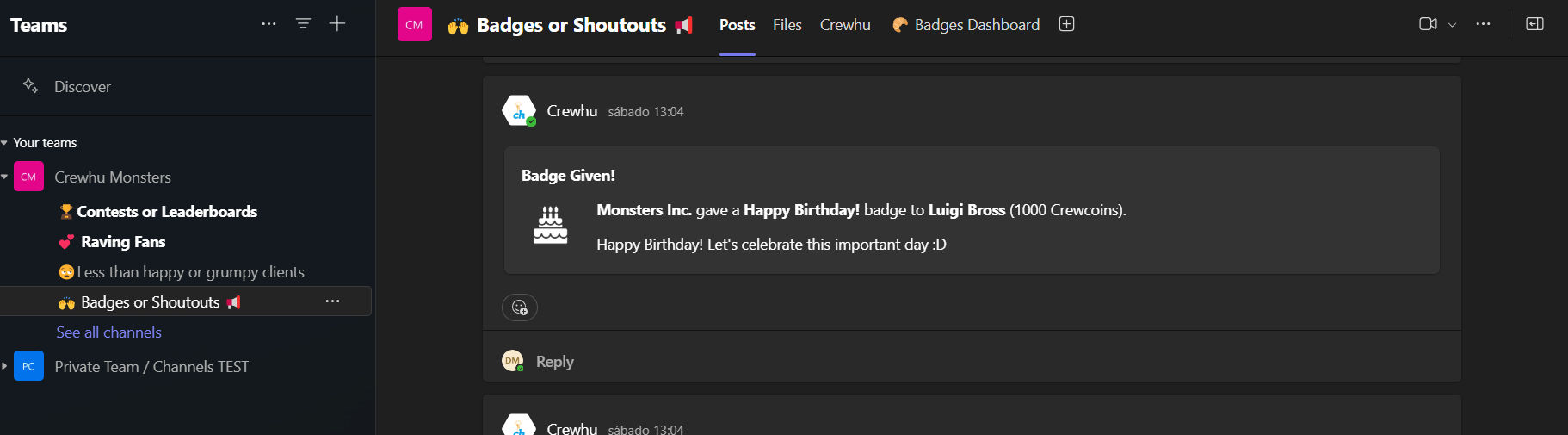Open the channel info pane icon
The width and height of the screenshot is (1568, 435).
coord(1534,24)
